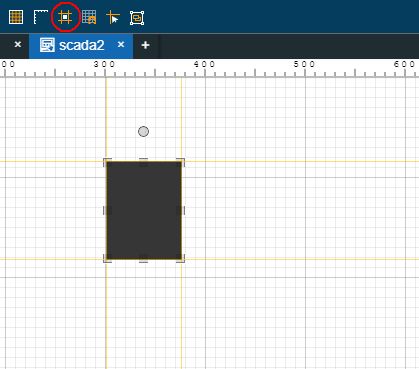Viewport: 419px width, 369px height.
Task: Select the dark rectangle on the canvas
Action: (x=144, y=210)
